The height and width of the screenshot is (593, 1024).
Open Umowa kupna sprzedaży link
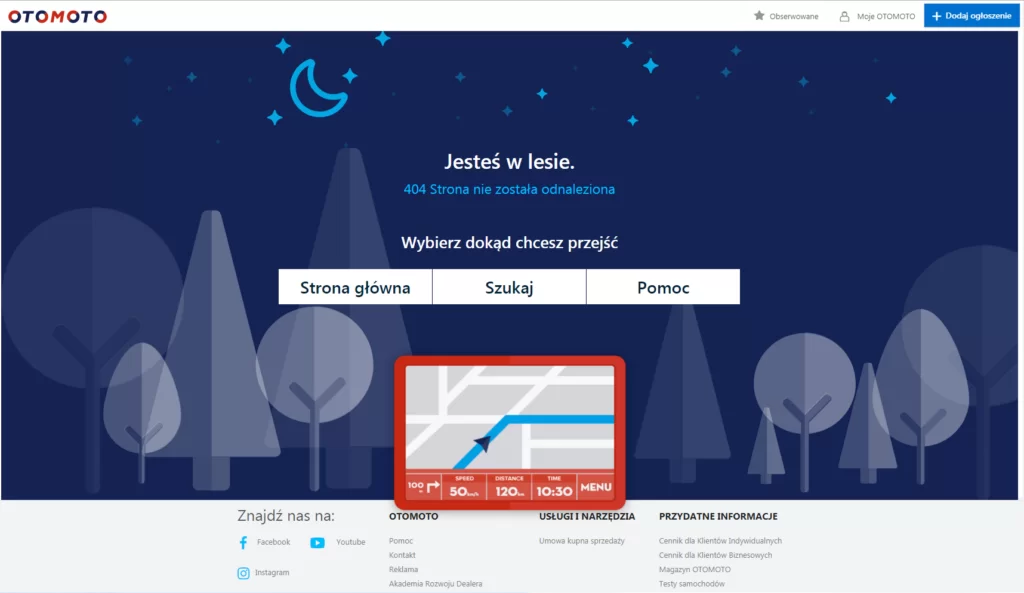coord(582,541)
